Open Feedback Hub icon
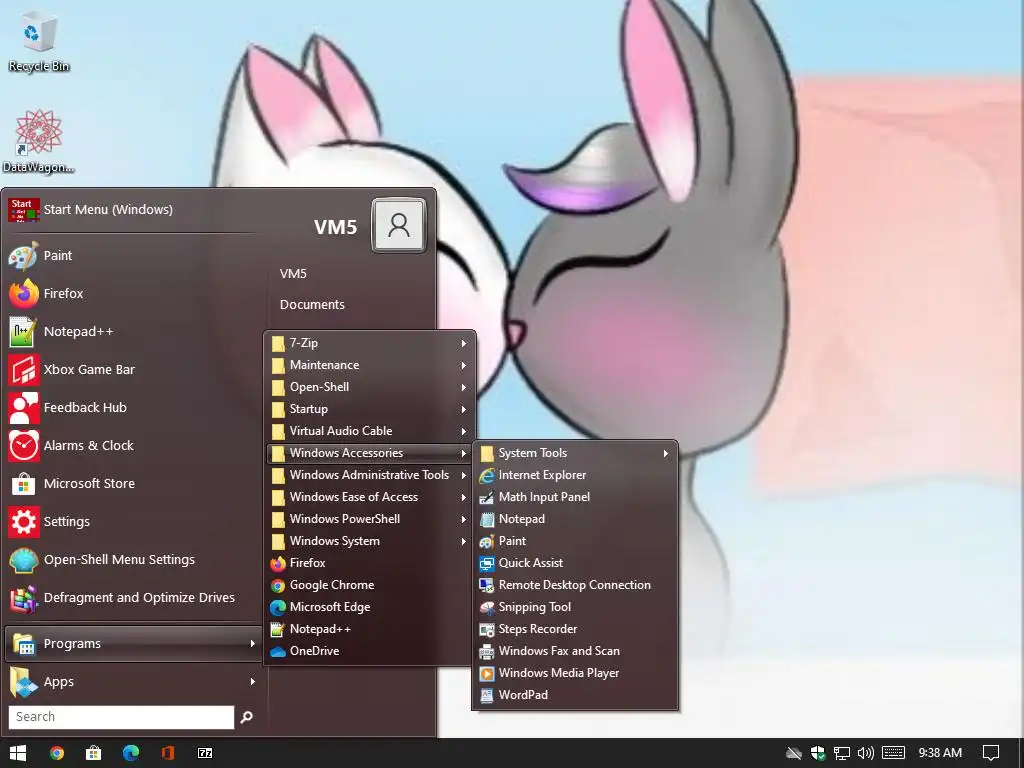The width and height of the screenshot is (1024, 768). pyautogui.click(x=24, y=408)
